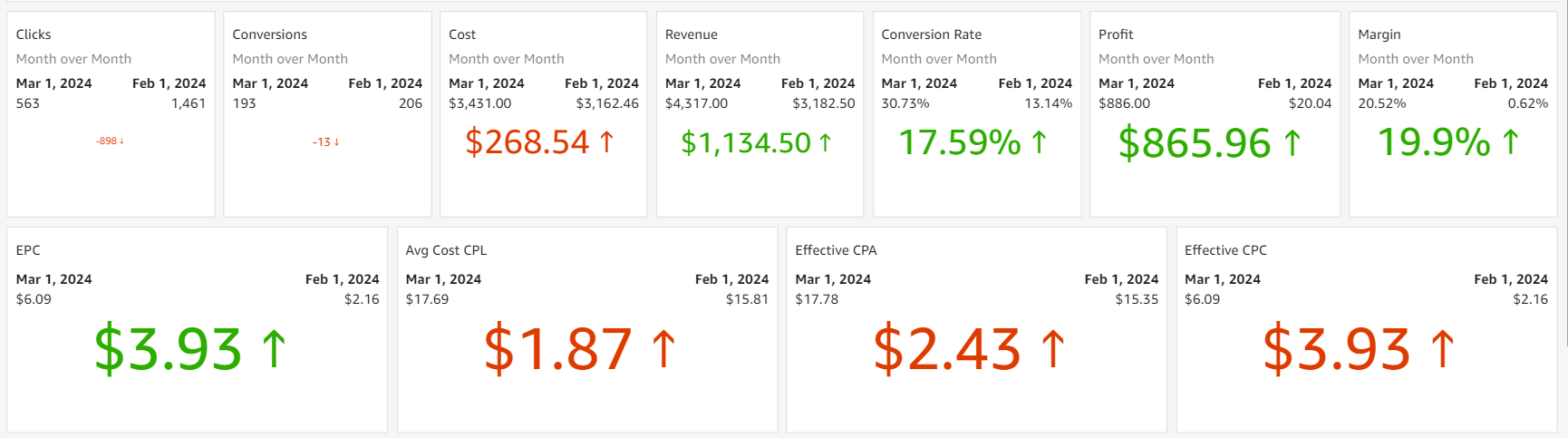Click the green up arrow beside $1,134.50
Screen dimensions: 1568x438
point(825,143)
